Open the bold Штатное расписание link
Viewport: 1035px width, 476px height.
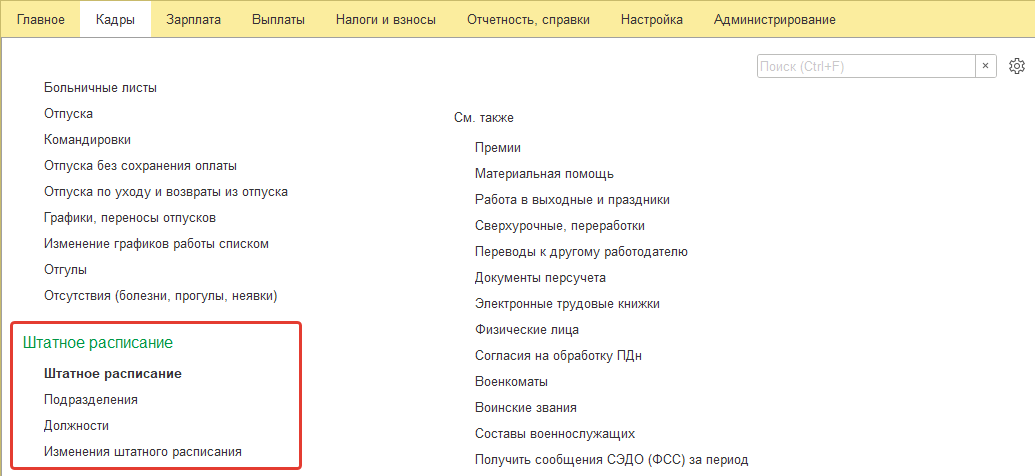[x=112, y=374]
